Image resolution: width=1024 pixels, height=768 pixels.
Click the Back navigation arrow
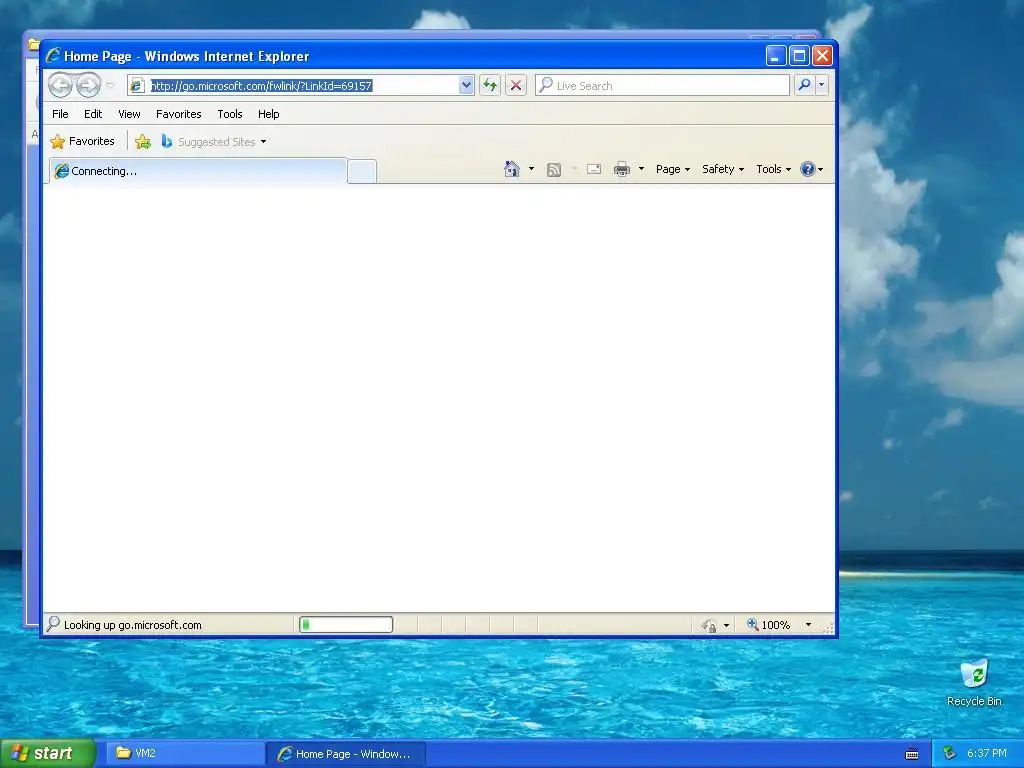(60, 85)
